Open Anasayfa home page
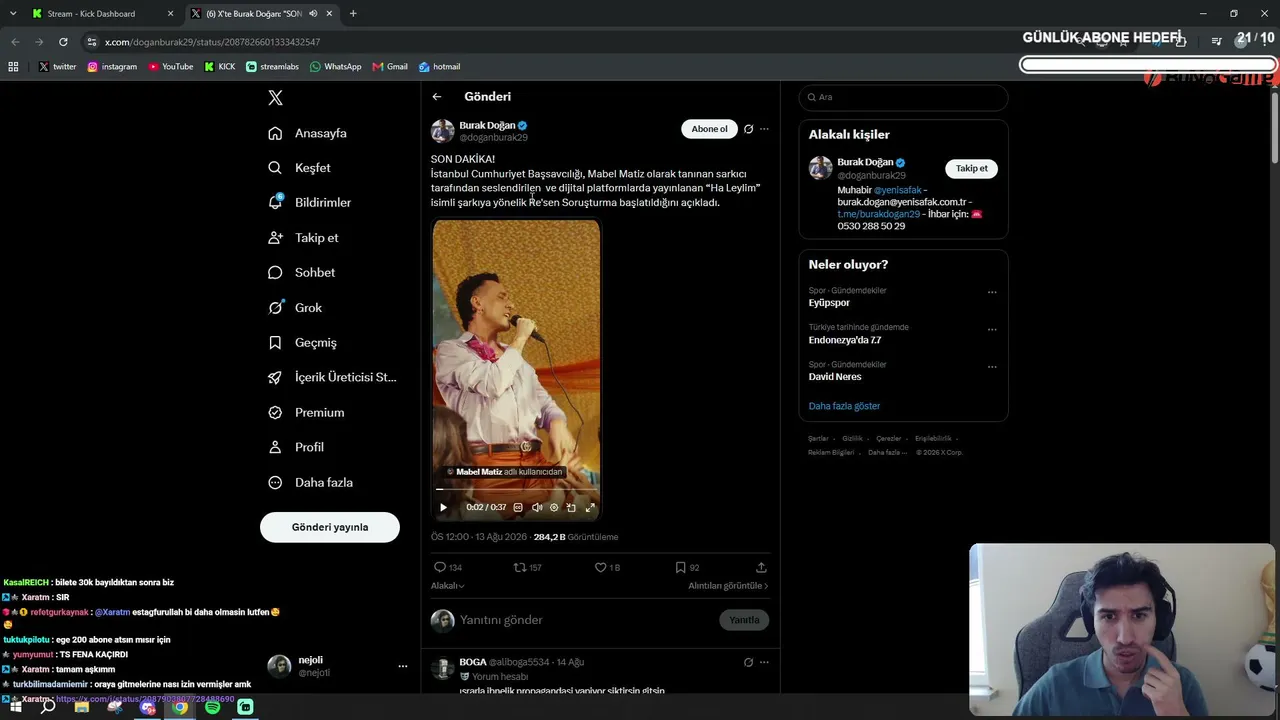The image size is (1280, 720). (308, 133)
